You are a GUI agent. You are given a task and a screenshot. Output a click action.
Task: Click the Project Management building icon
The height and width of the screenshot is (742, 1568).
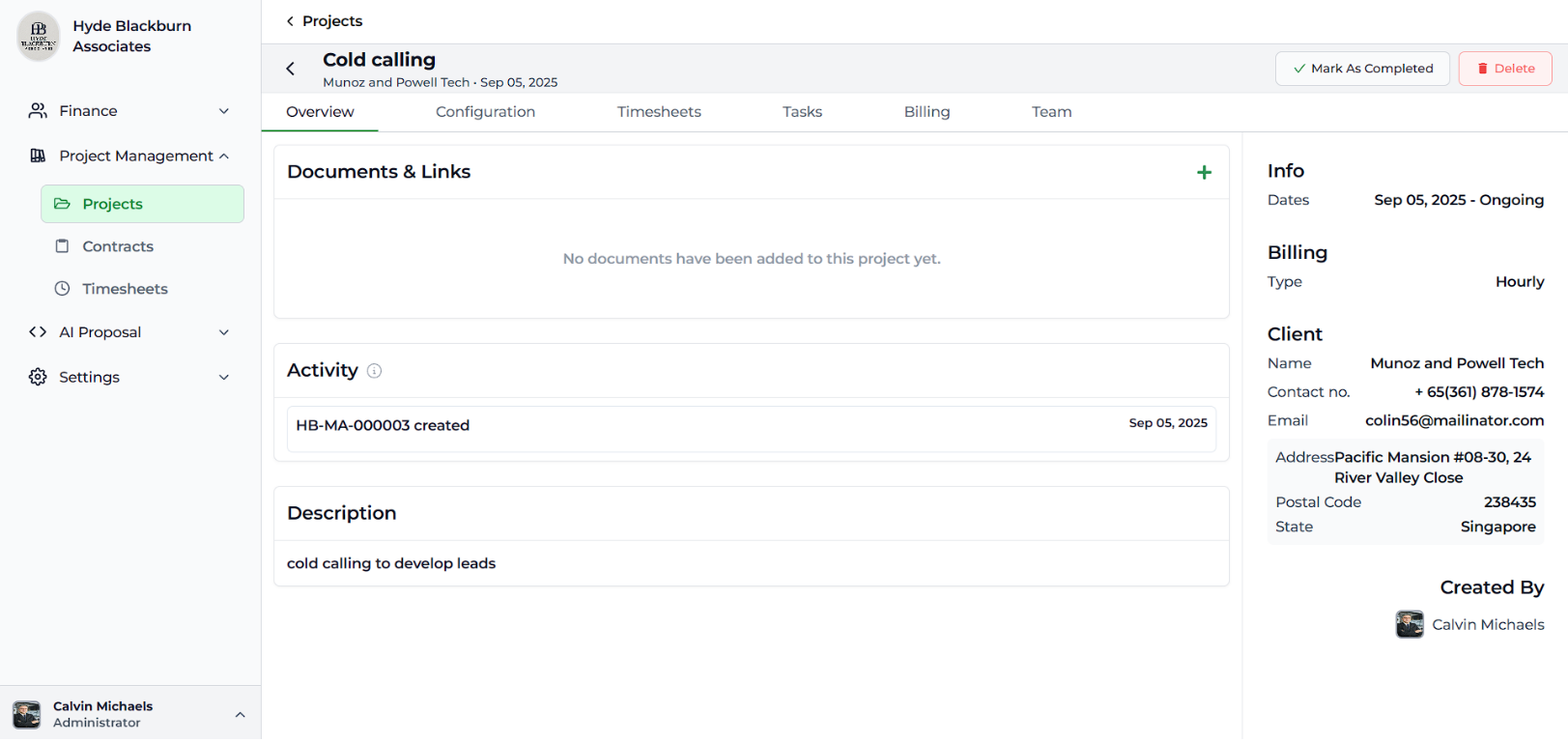click(x=38, y=156)
